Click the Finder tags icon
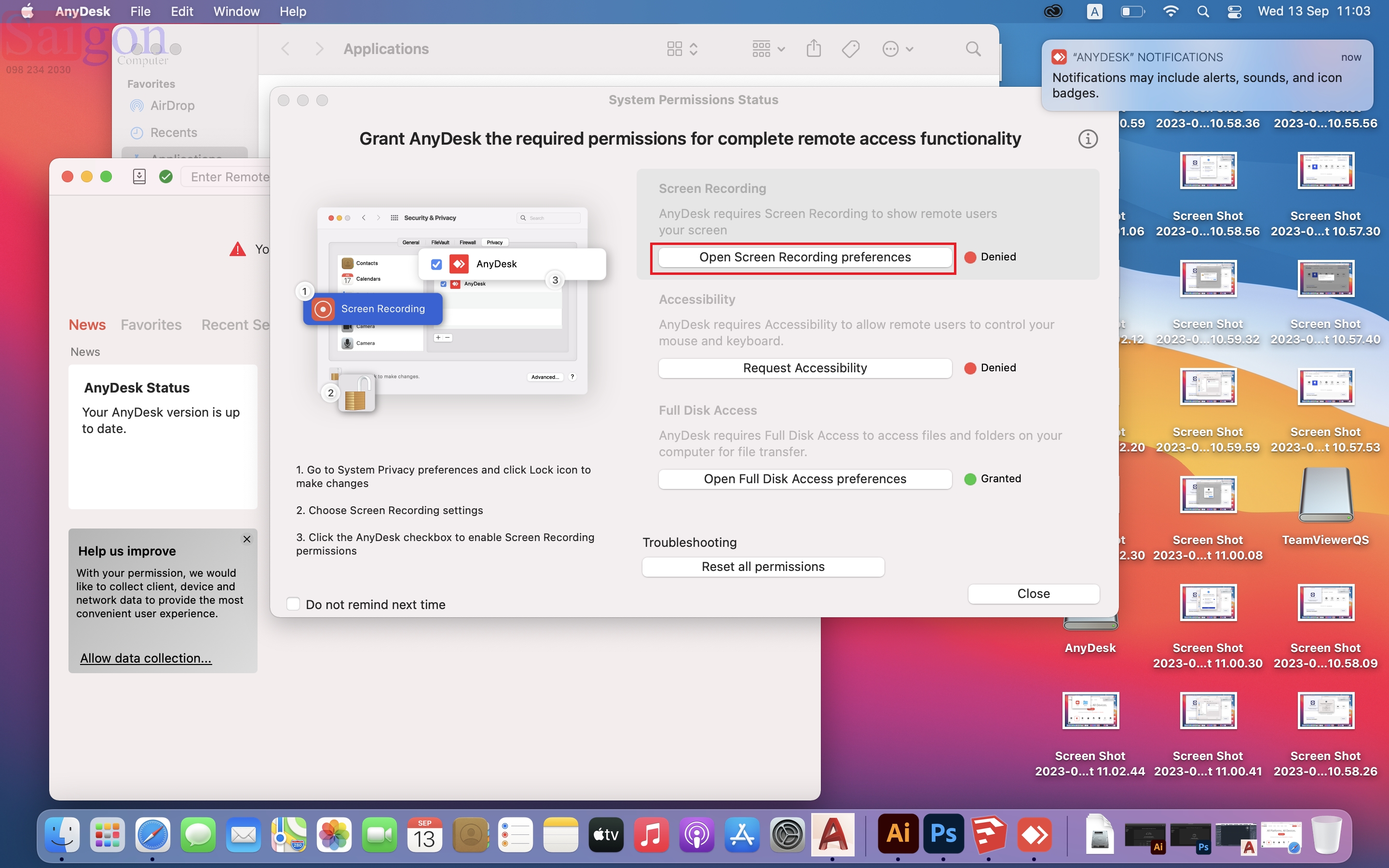This screenshot has width=1389, height=868. pyautogui.click(x=851, y=49)
